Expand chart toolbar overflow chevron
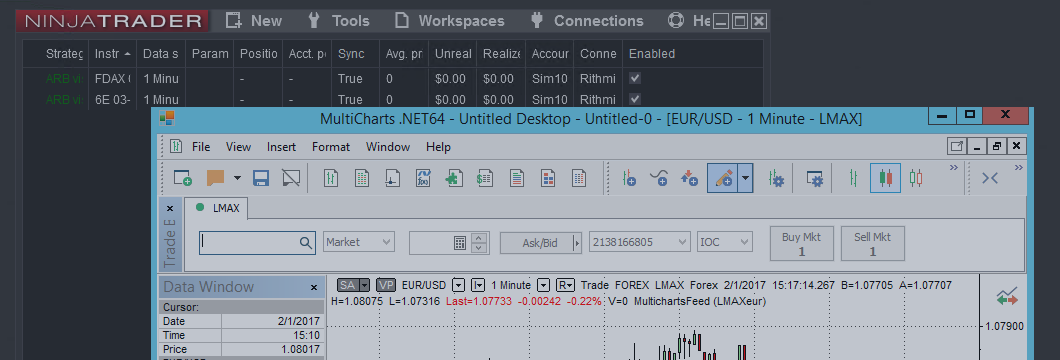 coord(954,168)
